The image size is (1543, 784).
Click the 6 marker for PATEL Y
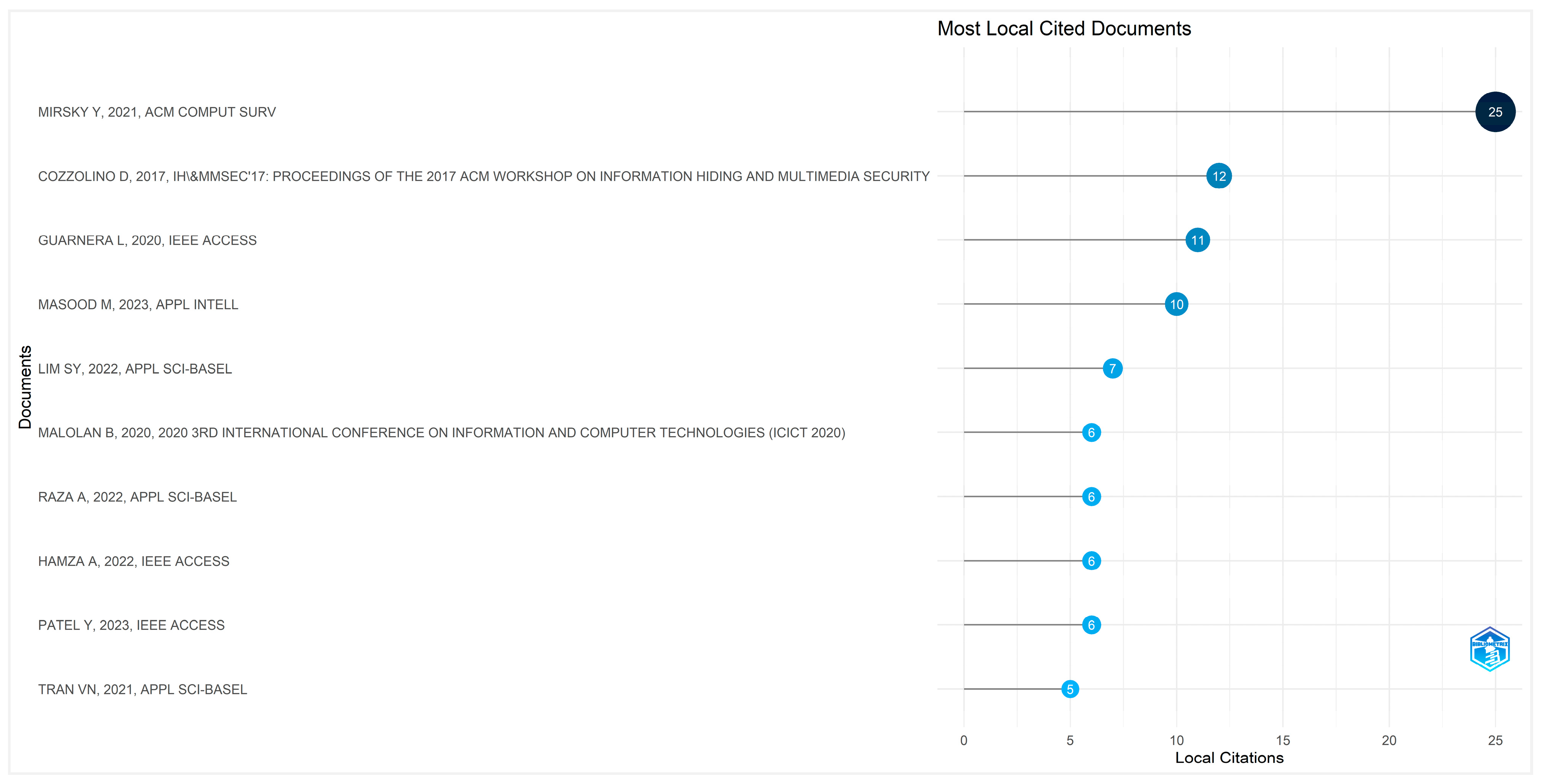pyautogui.click(x=1091, y=625)
